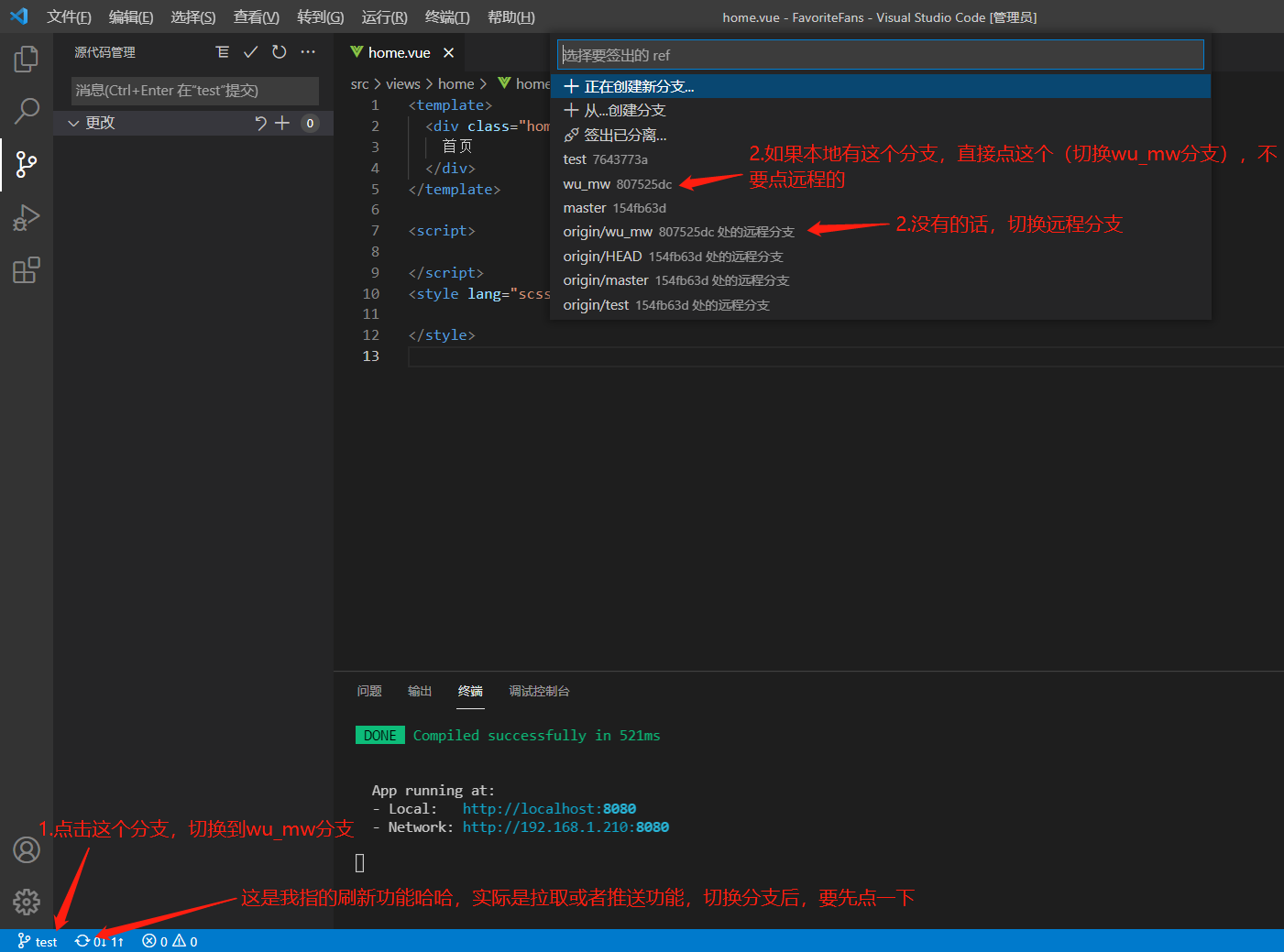Screen dimensions: 1284x952
Task: Select the home.vue editor tab
Action: click(x=400, y=53)
